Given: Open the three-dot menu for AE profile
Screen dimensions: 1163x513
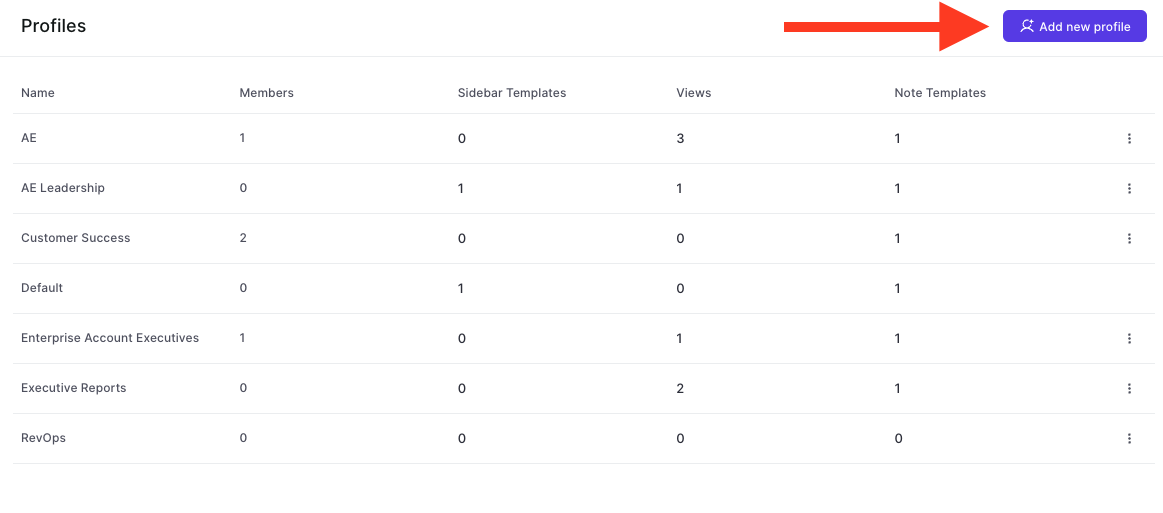Looking at the screenshot, I should coord(1129,139).
